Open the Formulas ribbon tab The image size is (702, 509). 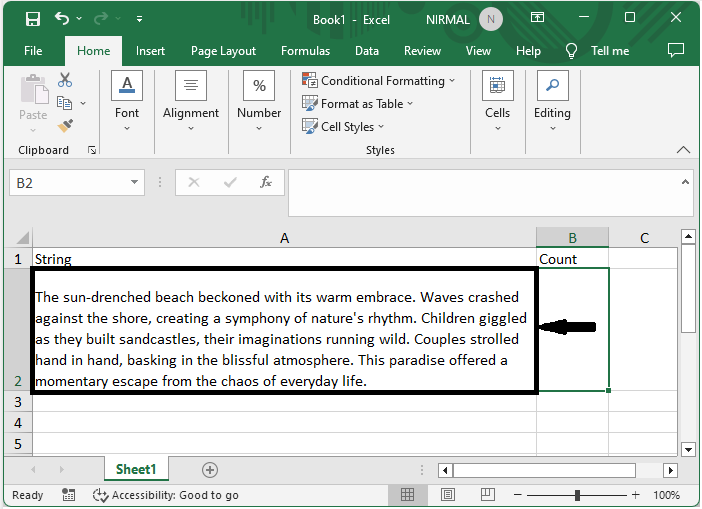pyautogui.click(x=305, y=51)
